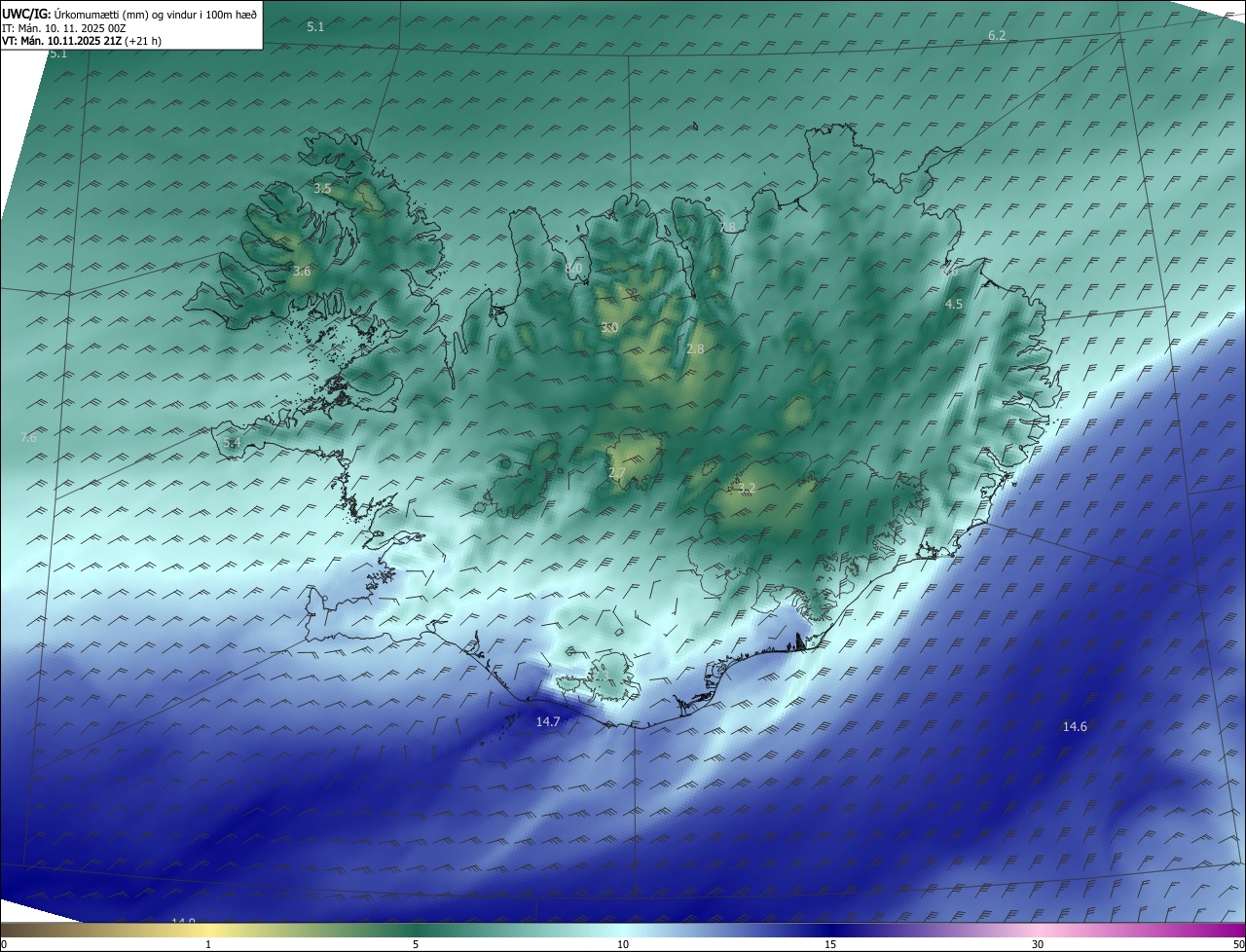Click the 3.2 value label on the glacier
Viewport: 1246px width, 952px height.
point(747,489)
